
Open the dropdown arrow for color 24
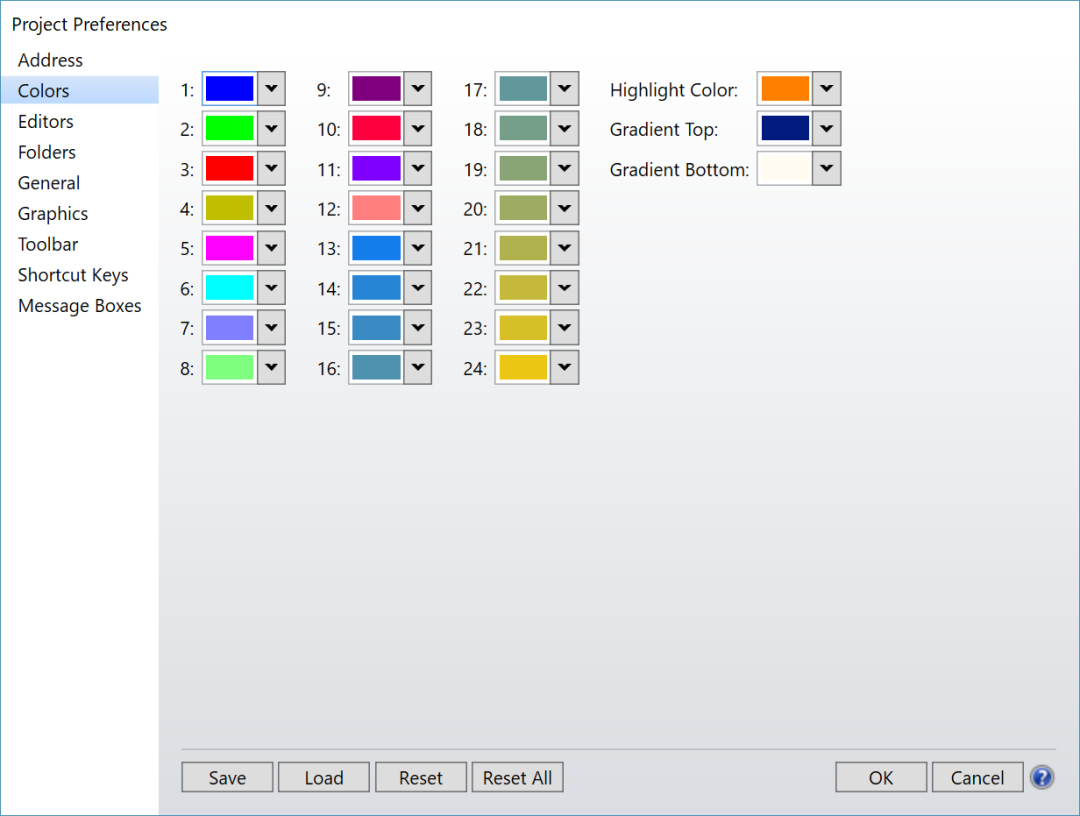tap(564, 368)
